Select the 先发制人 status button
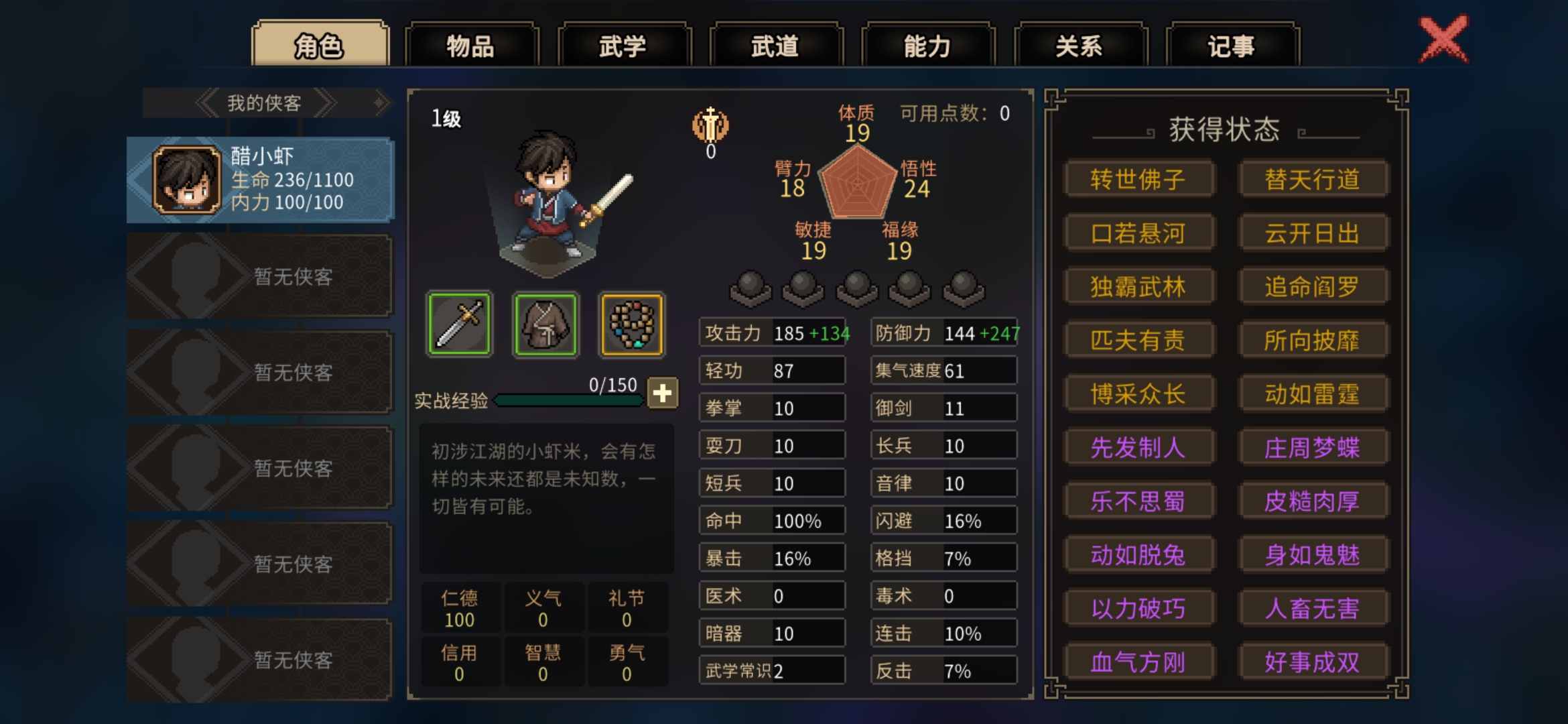The width and height of the screenshot is (1568, 724). 1138,447
